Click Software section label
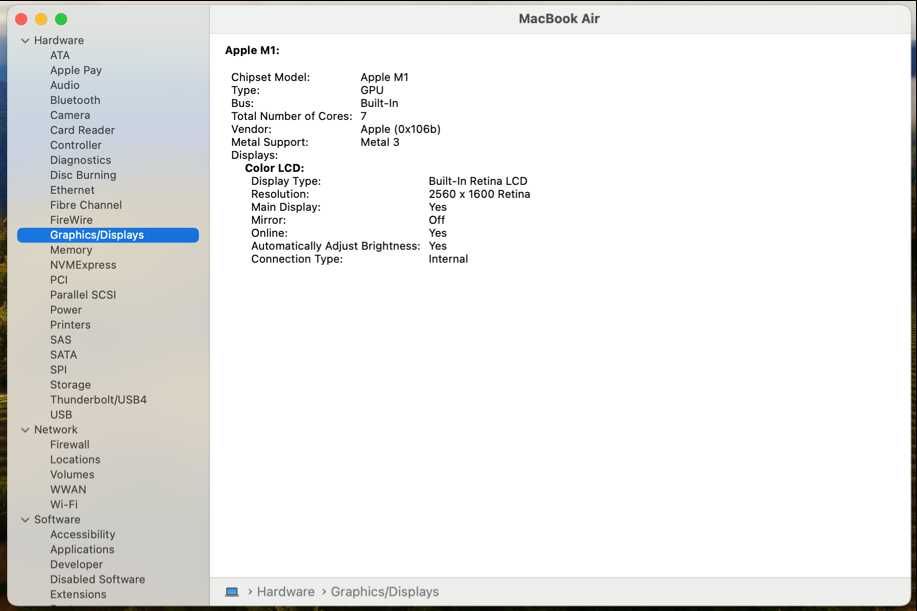This screenshot has height=611, width=917. [x=57, y=520]
